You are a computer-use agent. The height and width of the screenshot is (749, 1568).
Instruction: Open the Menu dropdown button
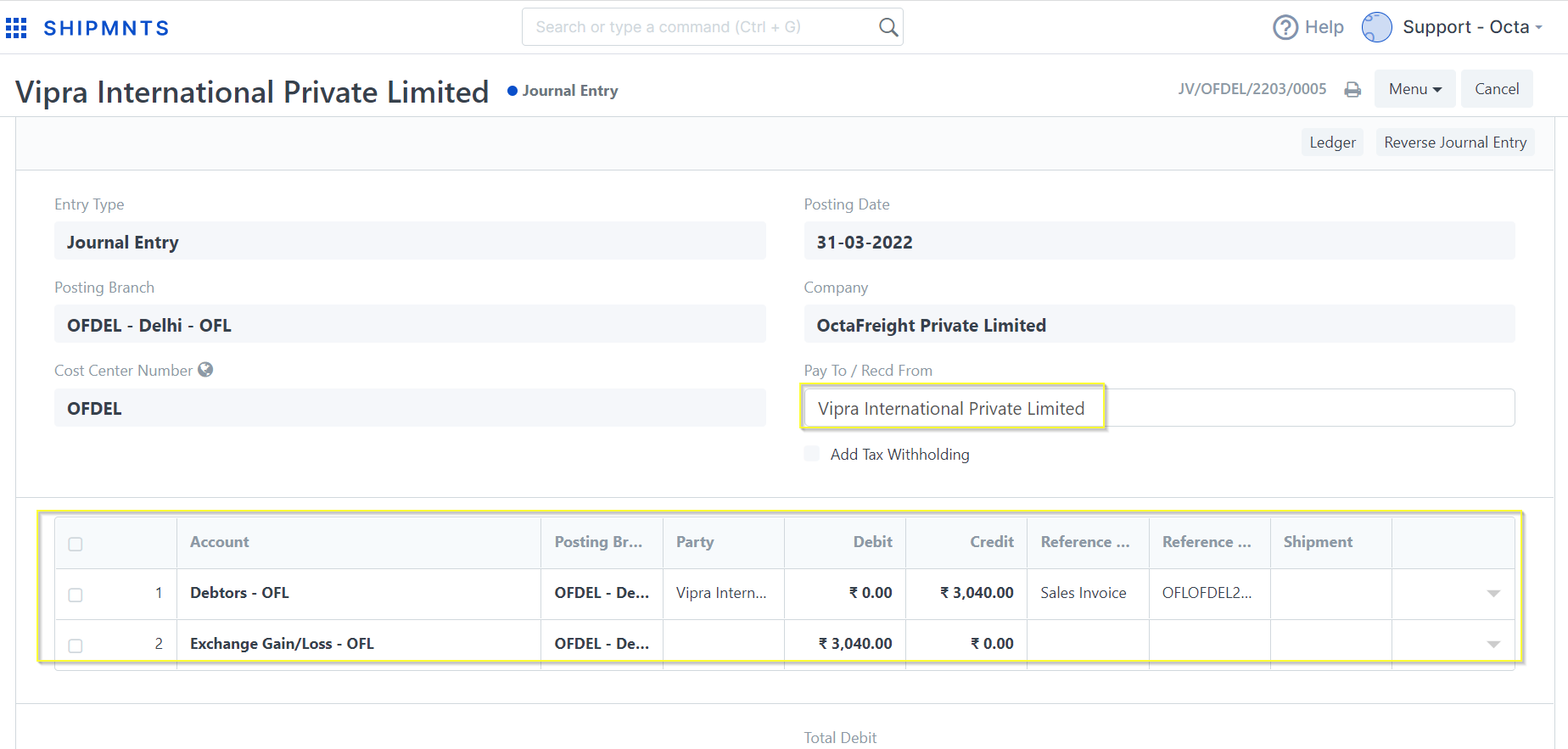click(x=1414, y=89)
